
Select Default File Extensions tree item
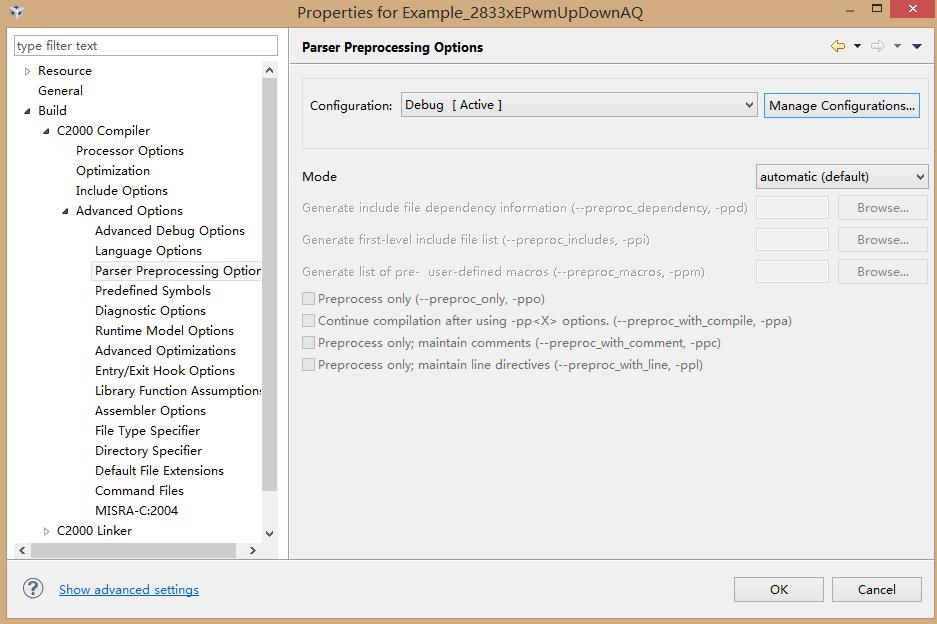coord(159,471)
